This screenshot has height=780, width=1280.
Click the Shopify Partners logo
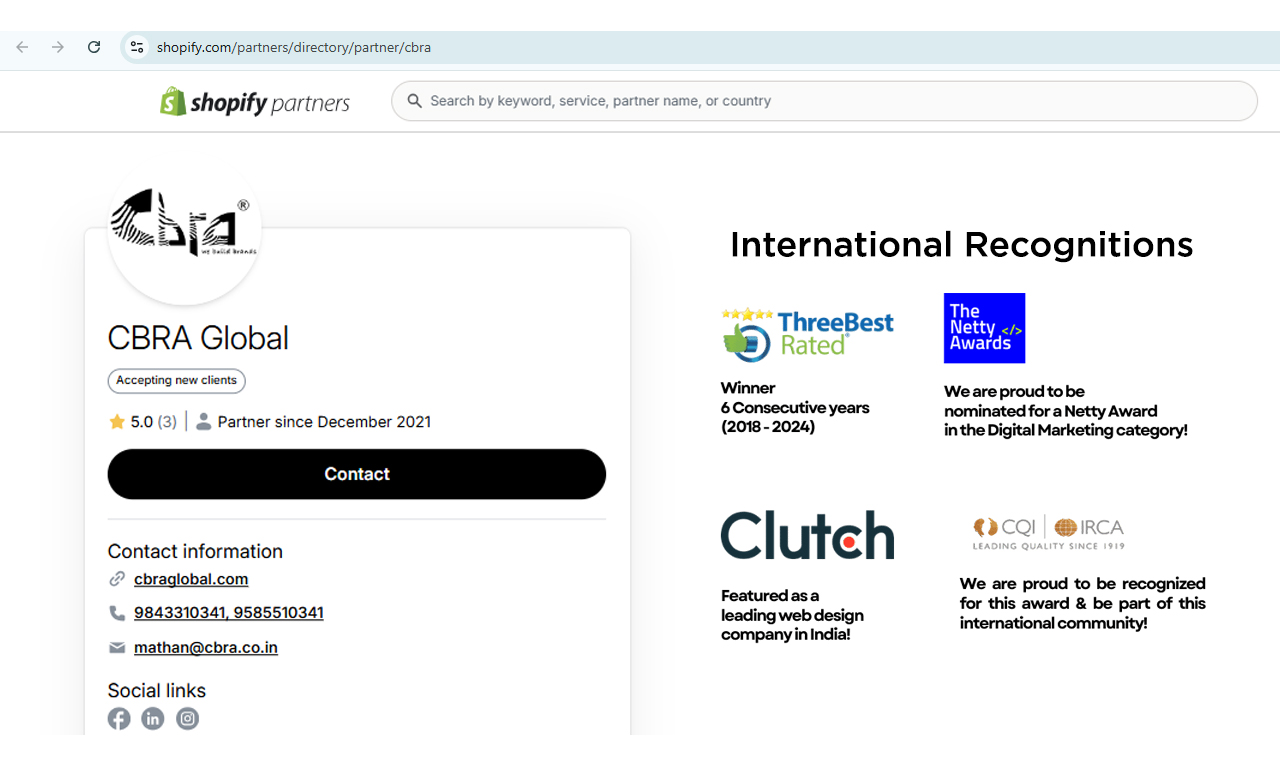pos(255,102)
